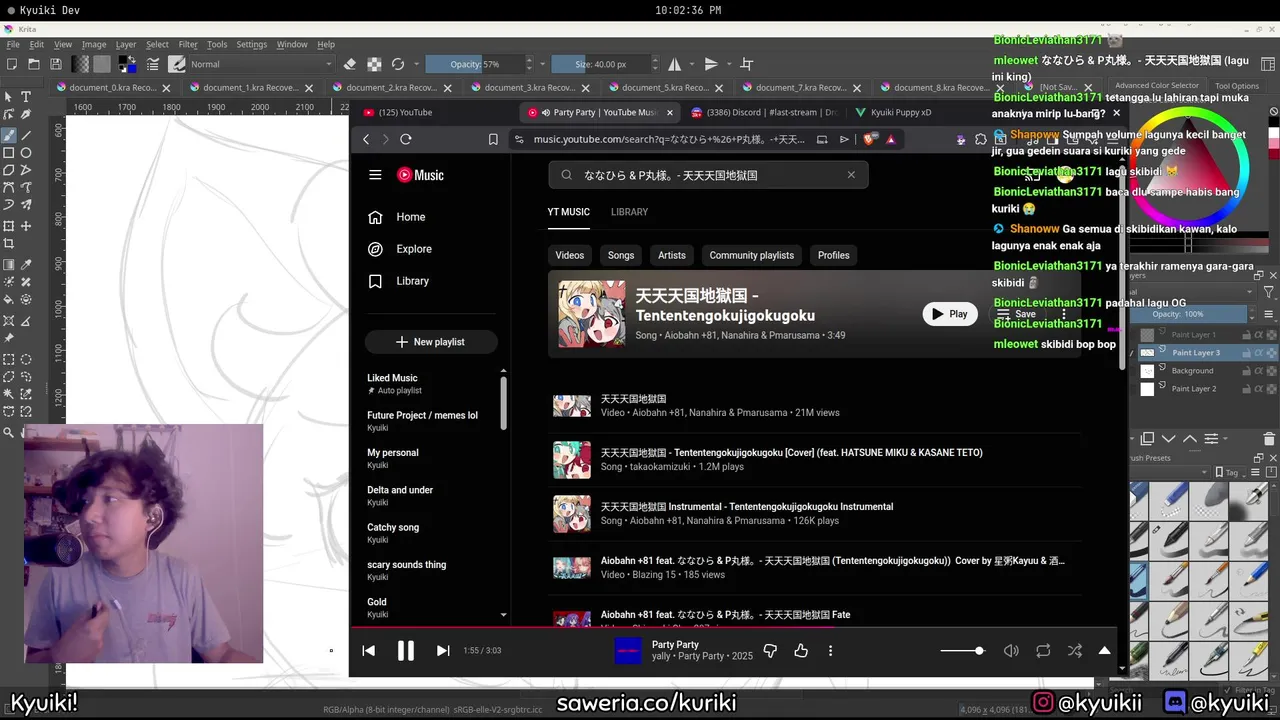1280x720 pixels.
Task: Open the Filter menu in Krita
Action: tap(188, 45)
